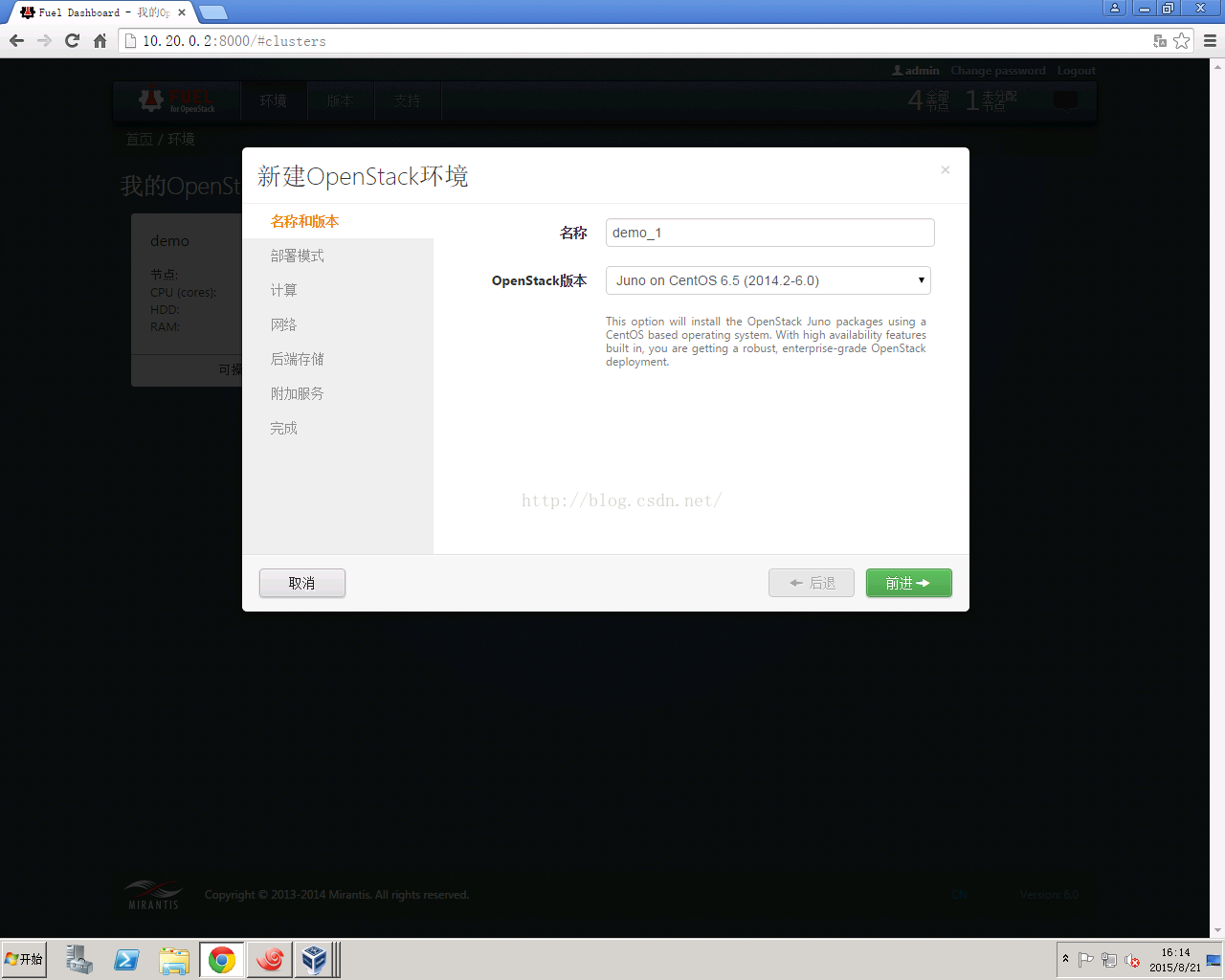
Task: Click the Fuel for OpenStack logo
Action: (177, 100)
